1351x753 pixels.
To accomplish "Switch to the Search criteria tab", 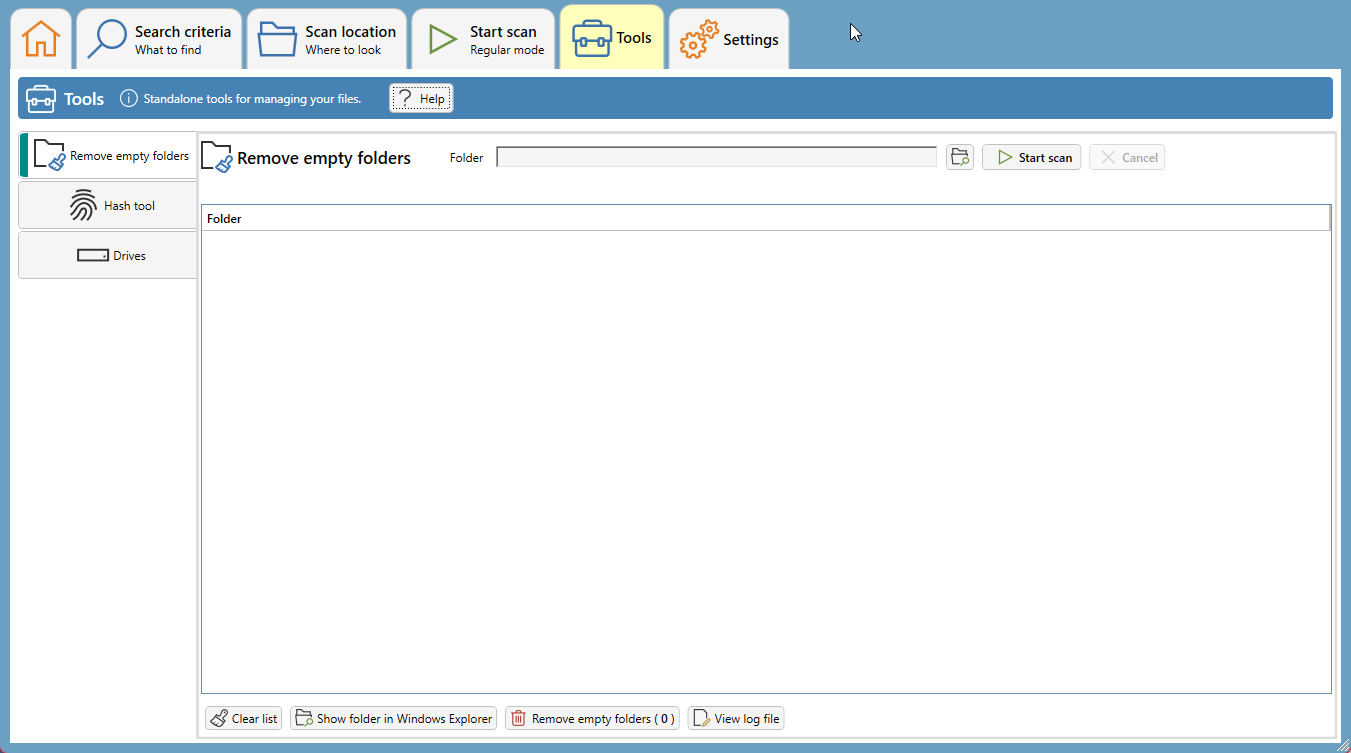I will coord(159,39).
